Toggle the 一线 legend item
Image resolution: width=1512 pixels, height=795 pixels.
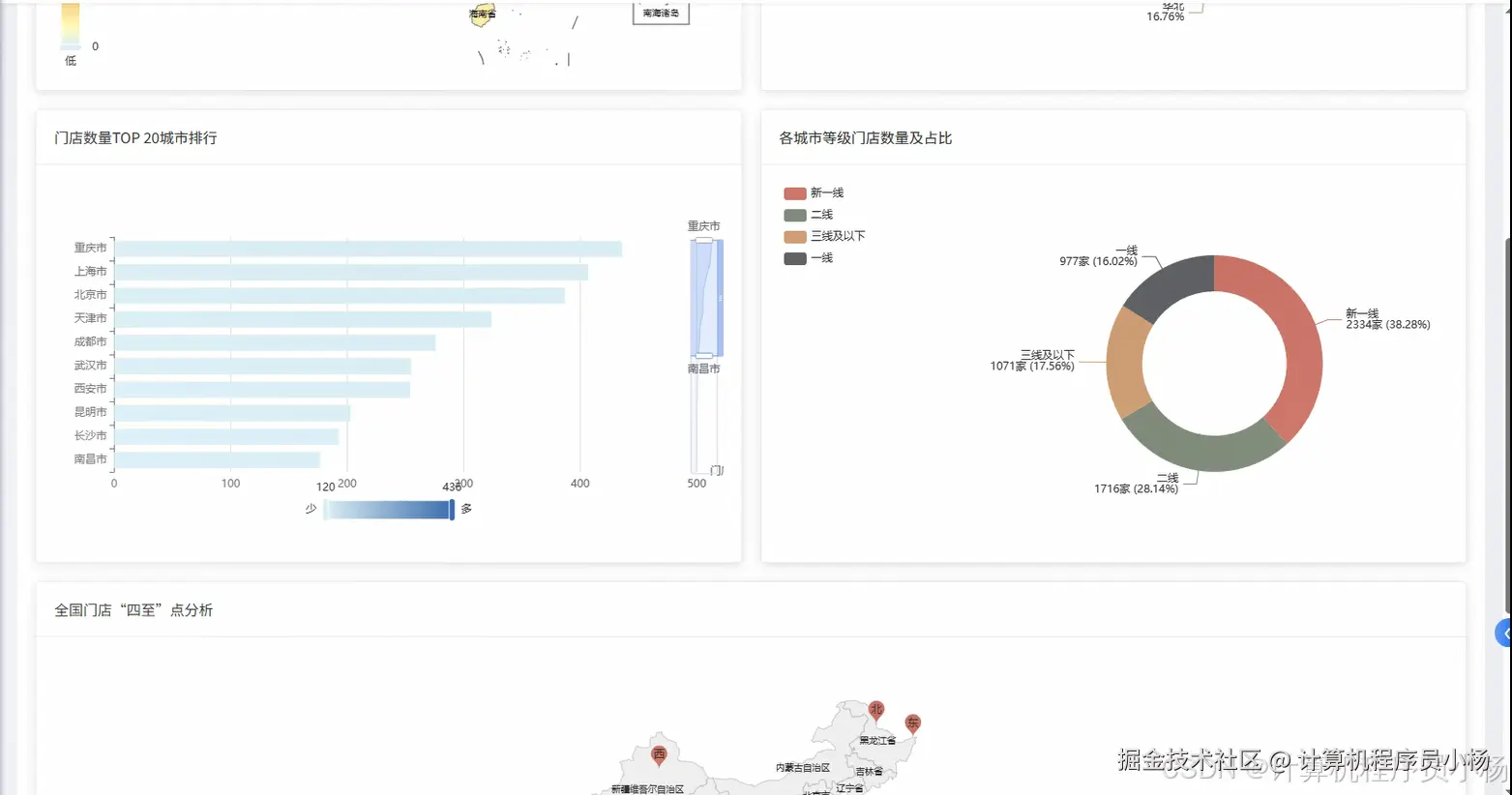coord(809,258)
